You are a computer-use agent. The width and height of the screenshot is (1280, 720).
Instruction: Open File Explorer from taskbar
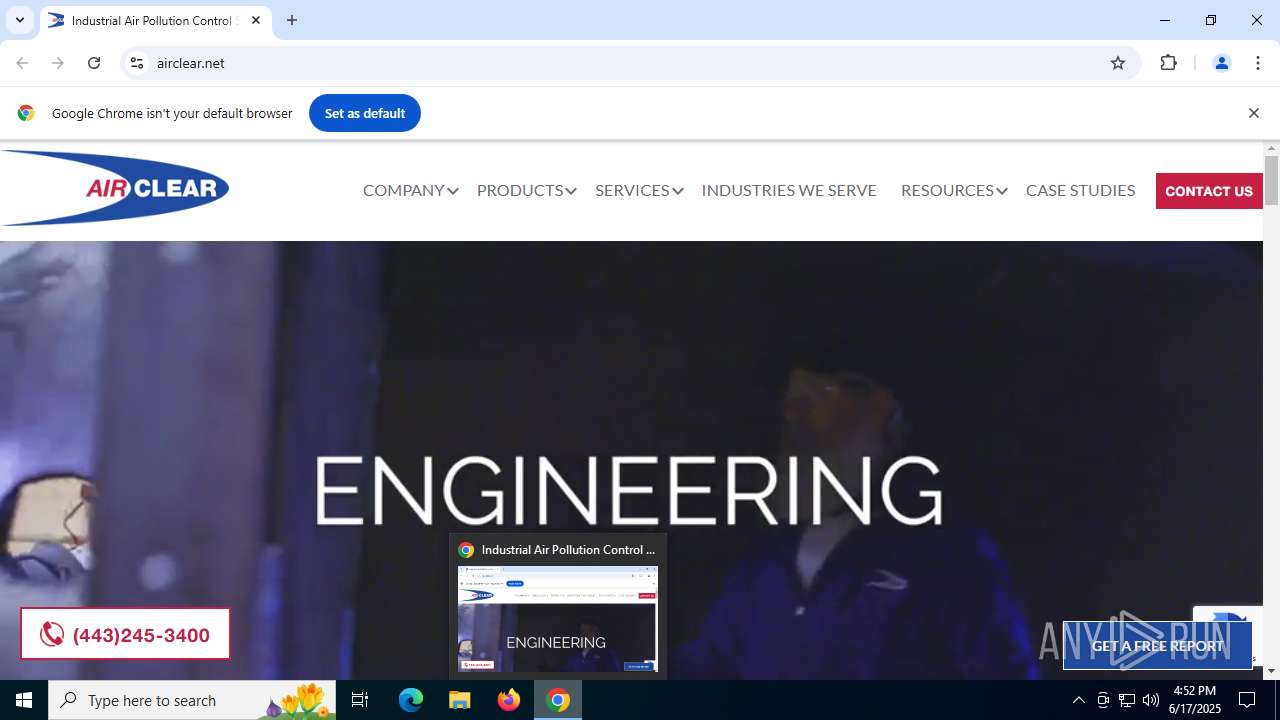[460, 700]
